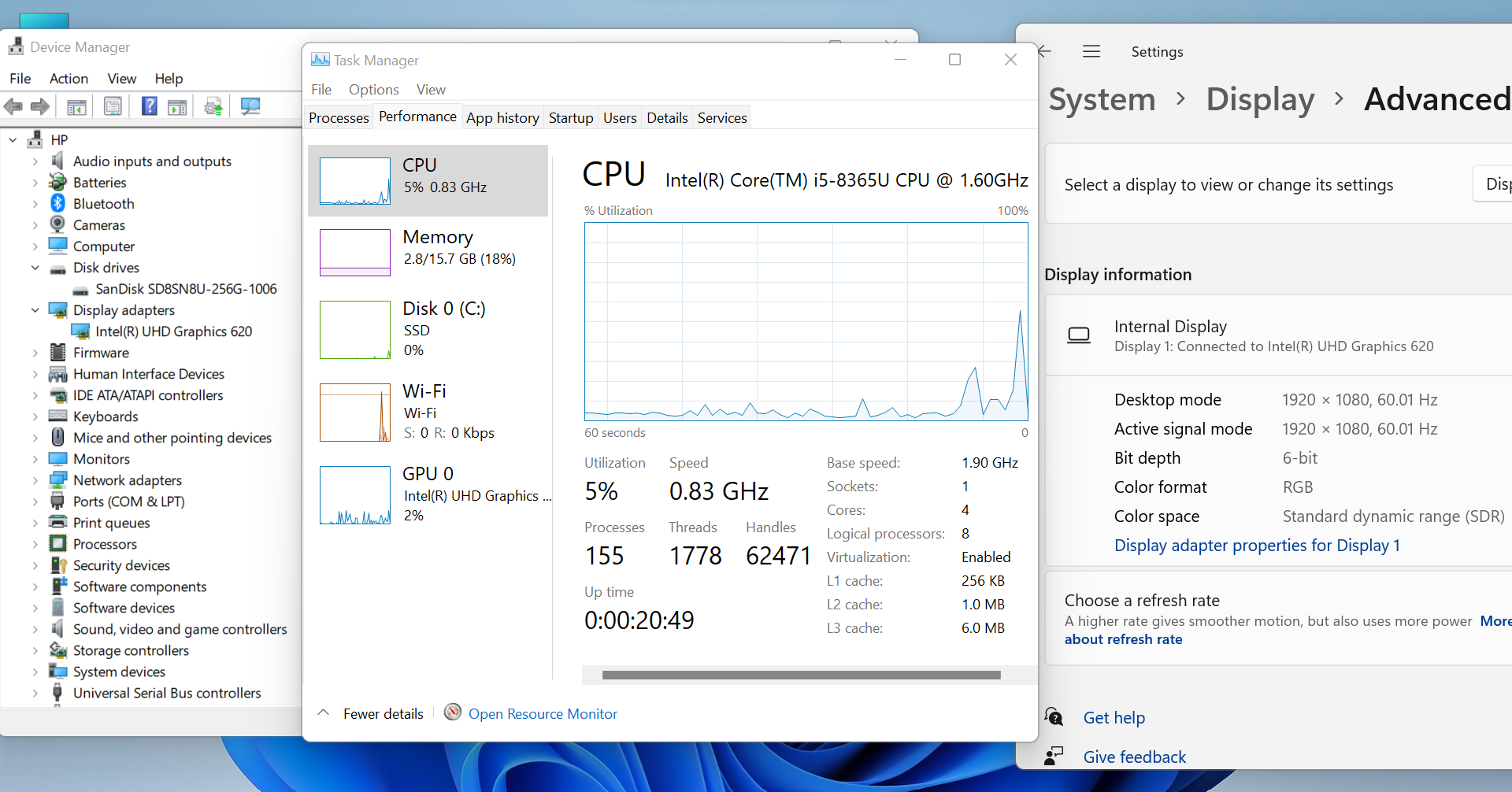The image size is (1512, 792).
Task: Collapse the Disk drives category
Action: tap(35, 267)
